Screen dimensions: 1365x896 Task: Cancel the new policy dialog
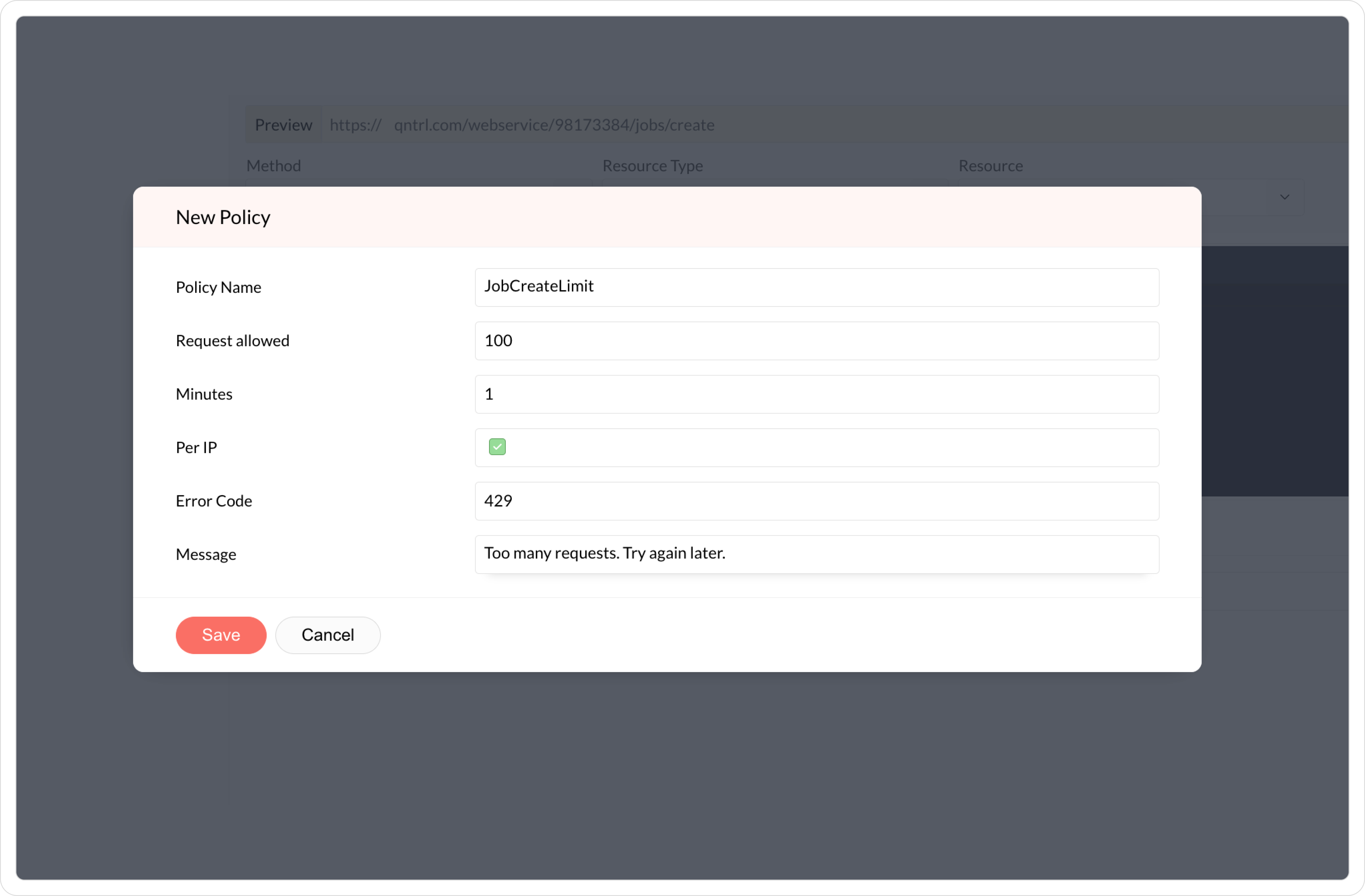pyautogui.click(x=328, y=635)
